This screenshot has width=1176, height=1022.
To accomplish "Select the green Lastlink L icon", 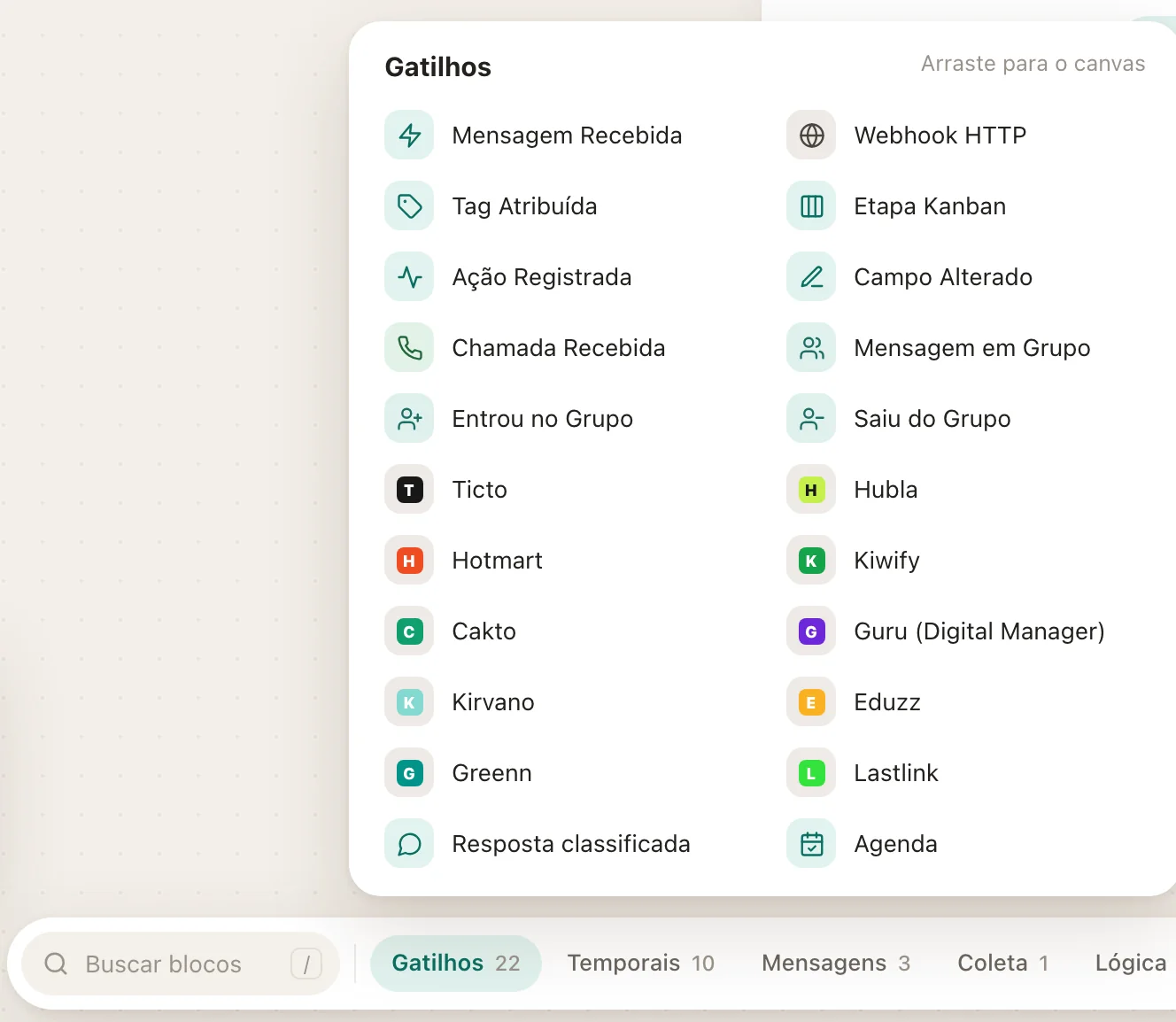I will tap(811, 773).
